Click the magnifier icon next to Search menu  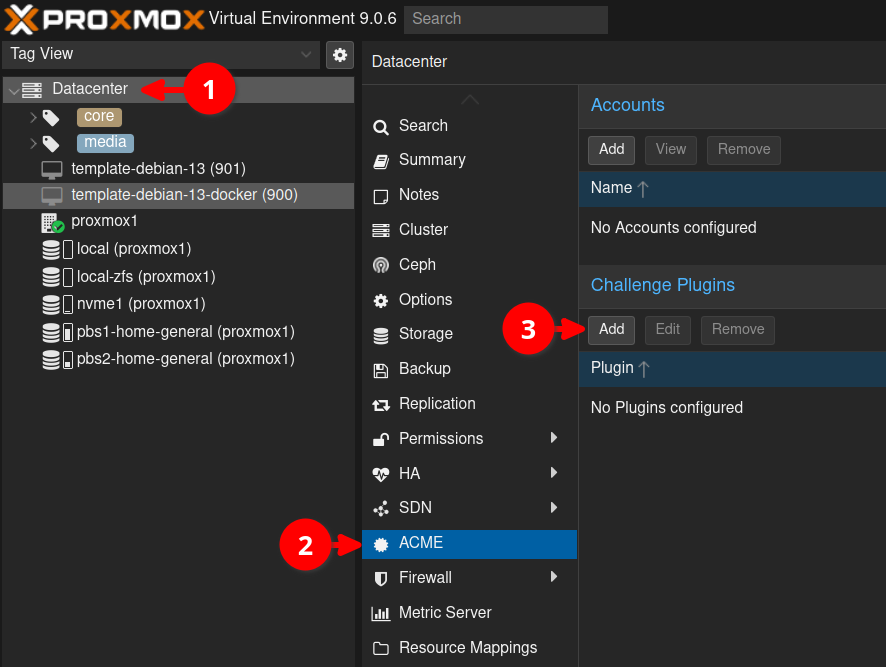click(x=381, y=127)
